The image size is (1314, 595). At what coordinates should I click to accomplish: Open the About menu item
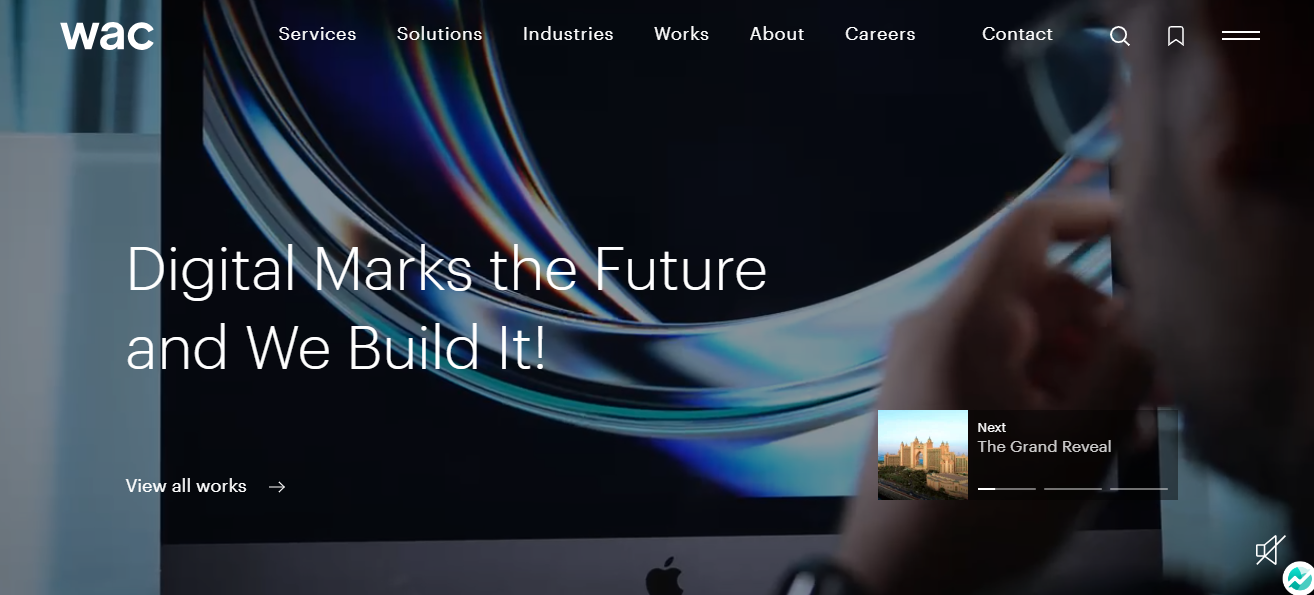pos(777,34)
